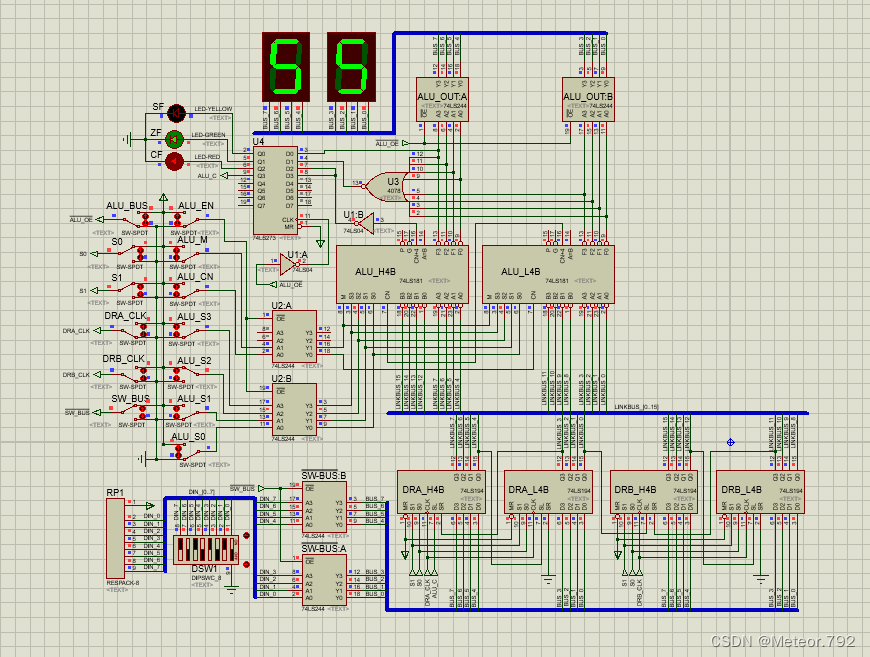Select the DRA_H4B 74LS194 shift register
The height and width of the screenshot is (657, 870).
tap(441, 492)
